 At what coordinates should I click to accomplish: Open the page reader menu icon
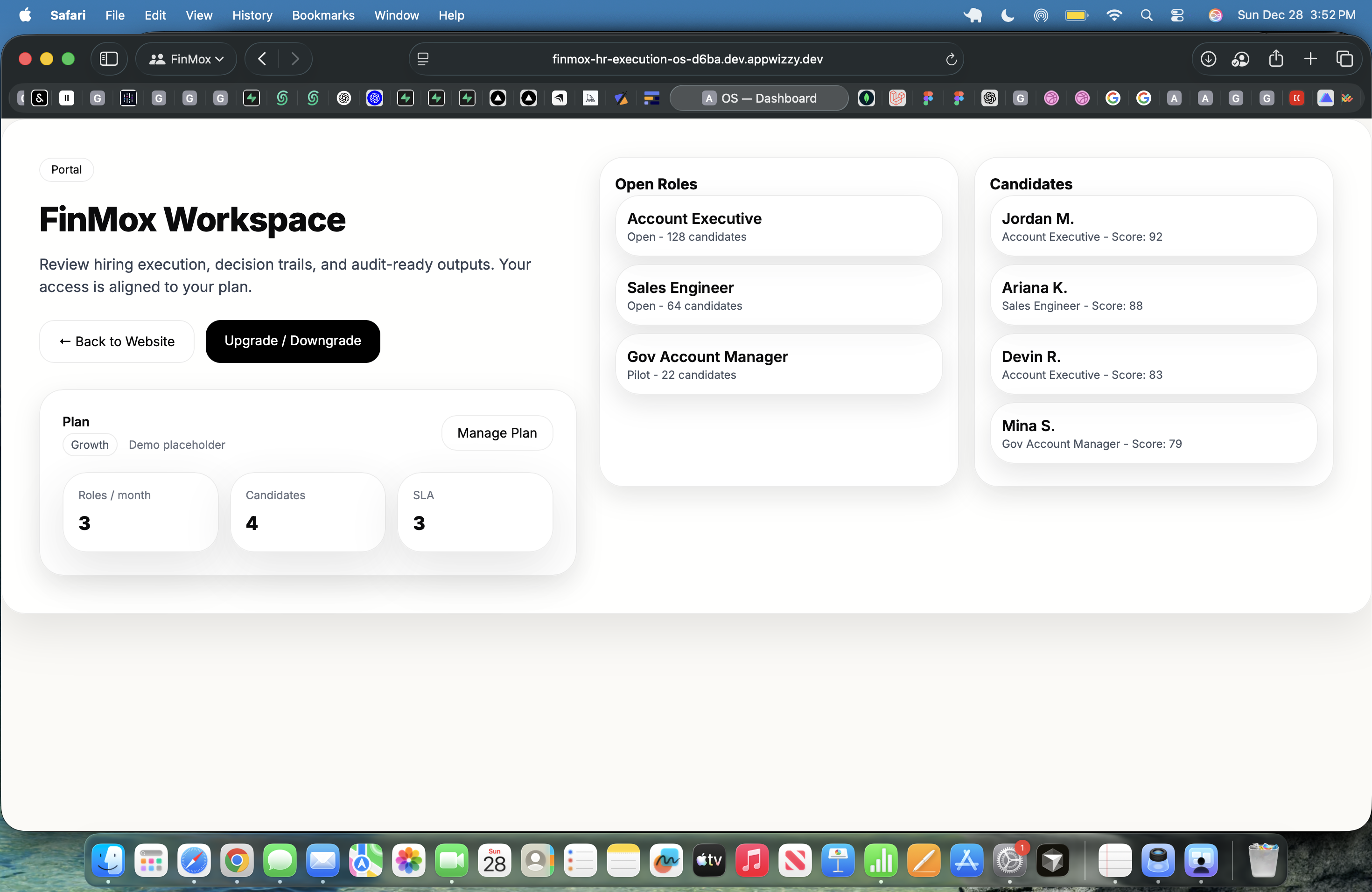click(x=422, y=59)
